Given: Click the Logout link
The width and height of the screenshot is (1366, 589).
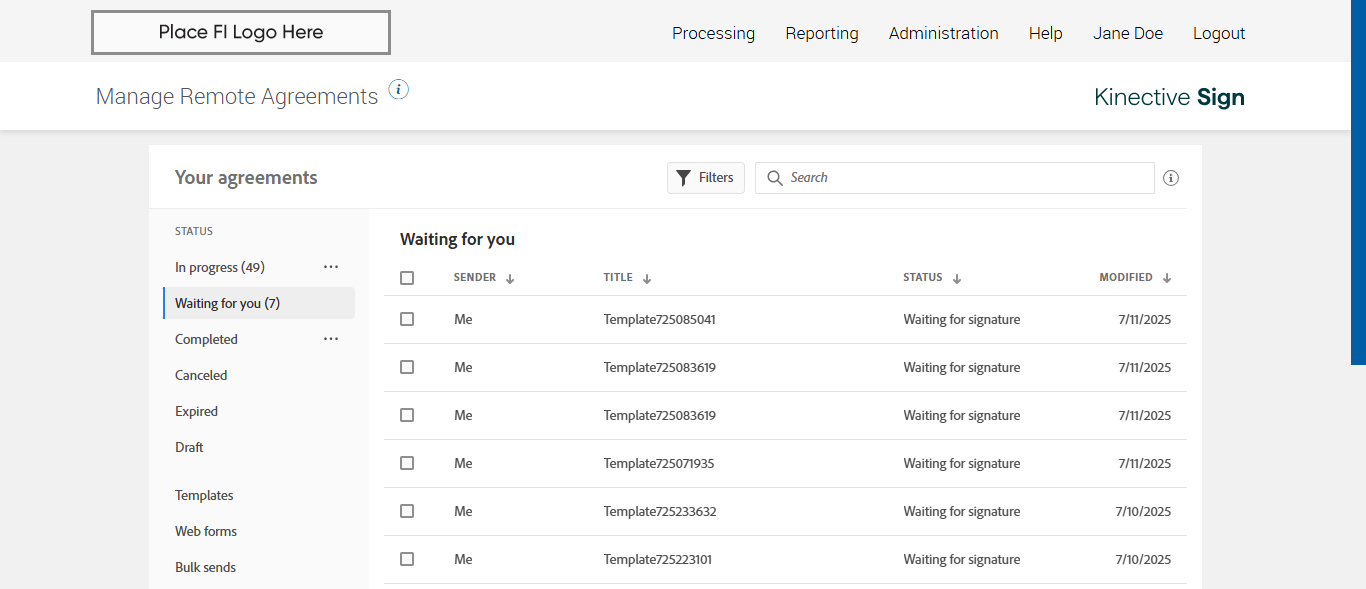Looking at the screenshot, I should (x=1219, y=33).
